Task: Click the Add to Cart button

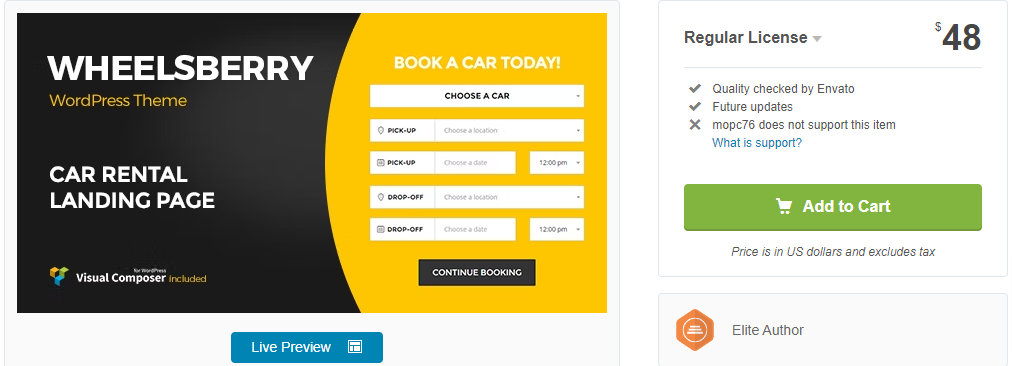Action: (833, 207)
